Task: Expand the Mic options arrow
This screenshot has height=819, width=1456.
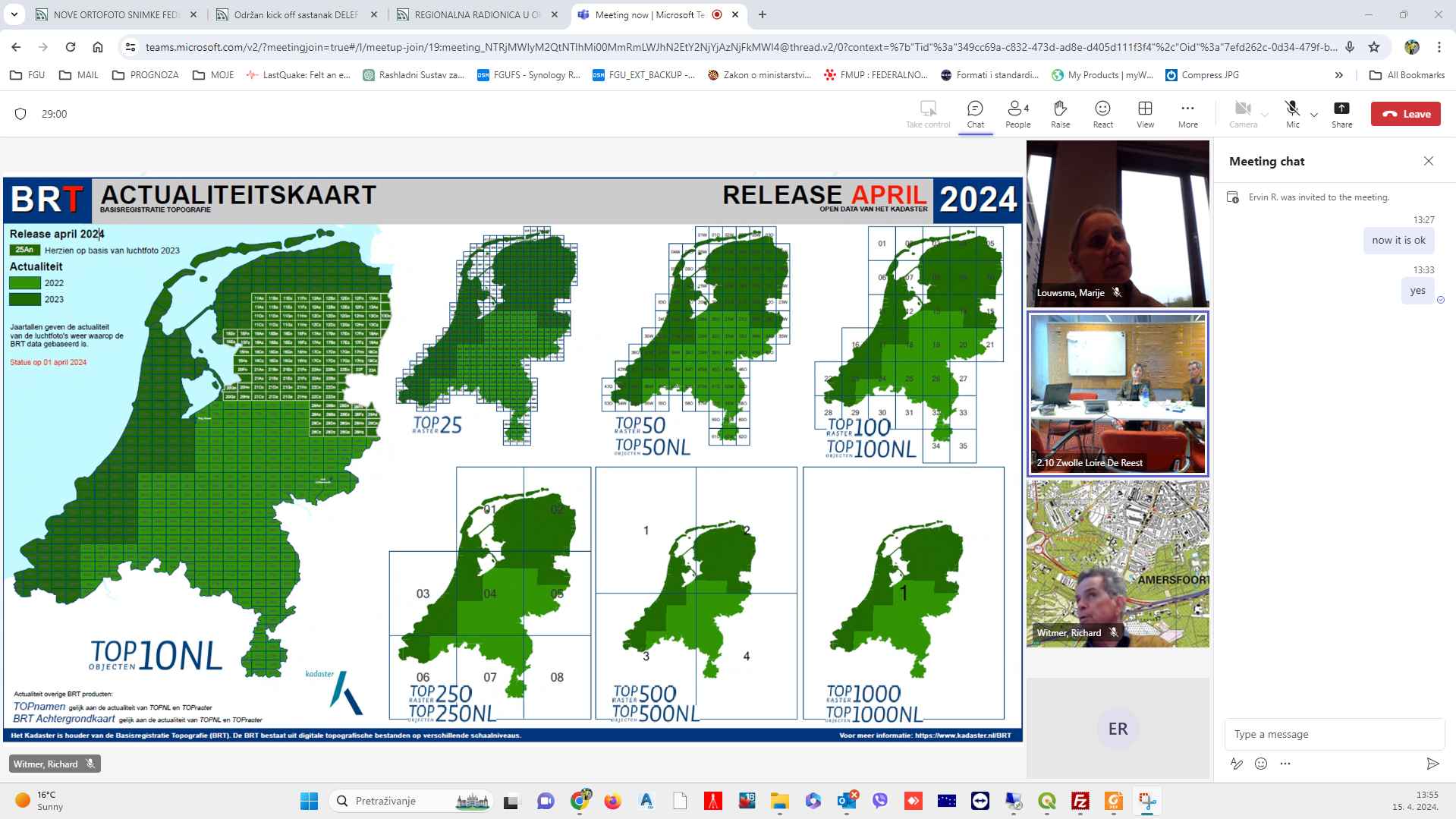Action: click(1314, 115)
